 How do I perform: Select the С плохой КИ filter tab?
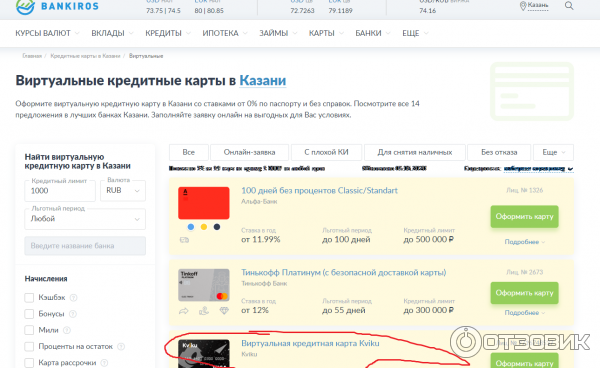[326, 152]
